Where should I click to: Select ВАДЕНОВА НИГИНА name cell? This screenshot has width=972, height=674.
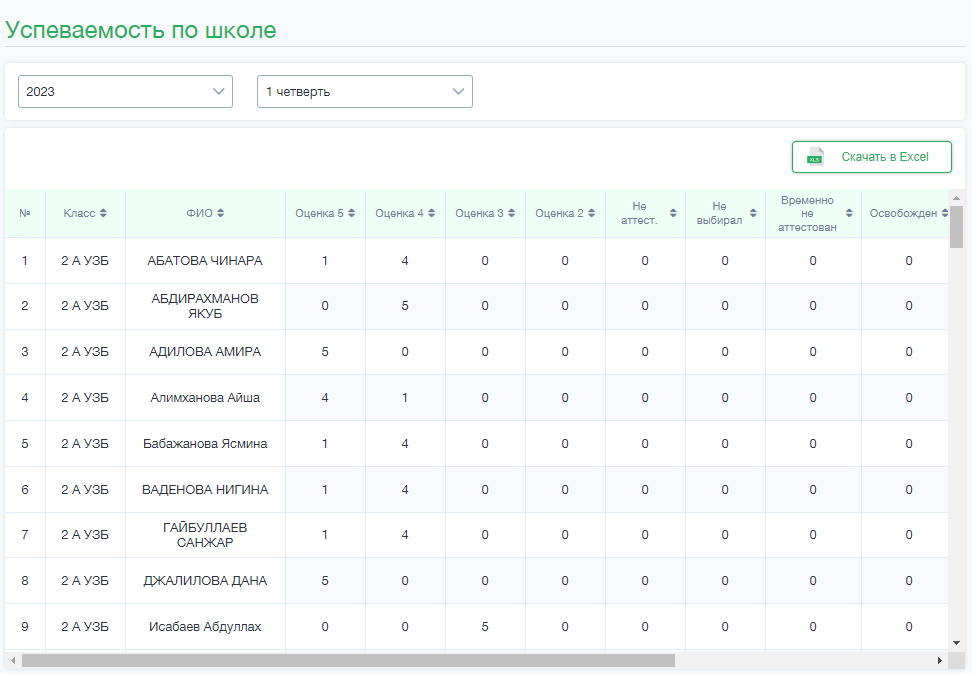205,489
